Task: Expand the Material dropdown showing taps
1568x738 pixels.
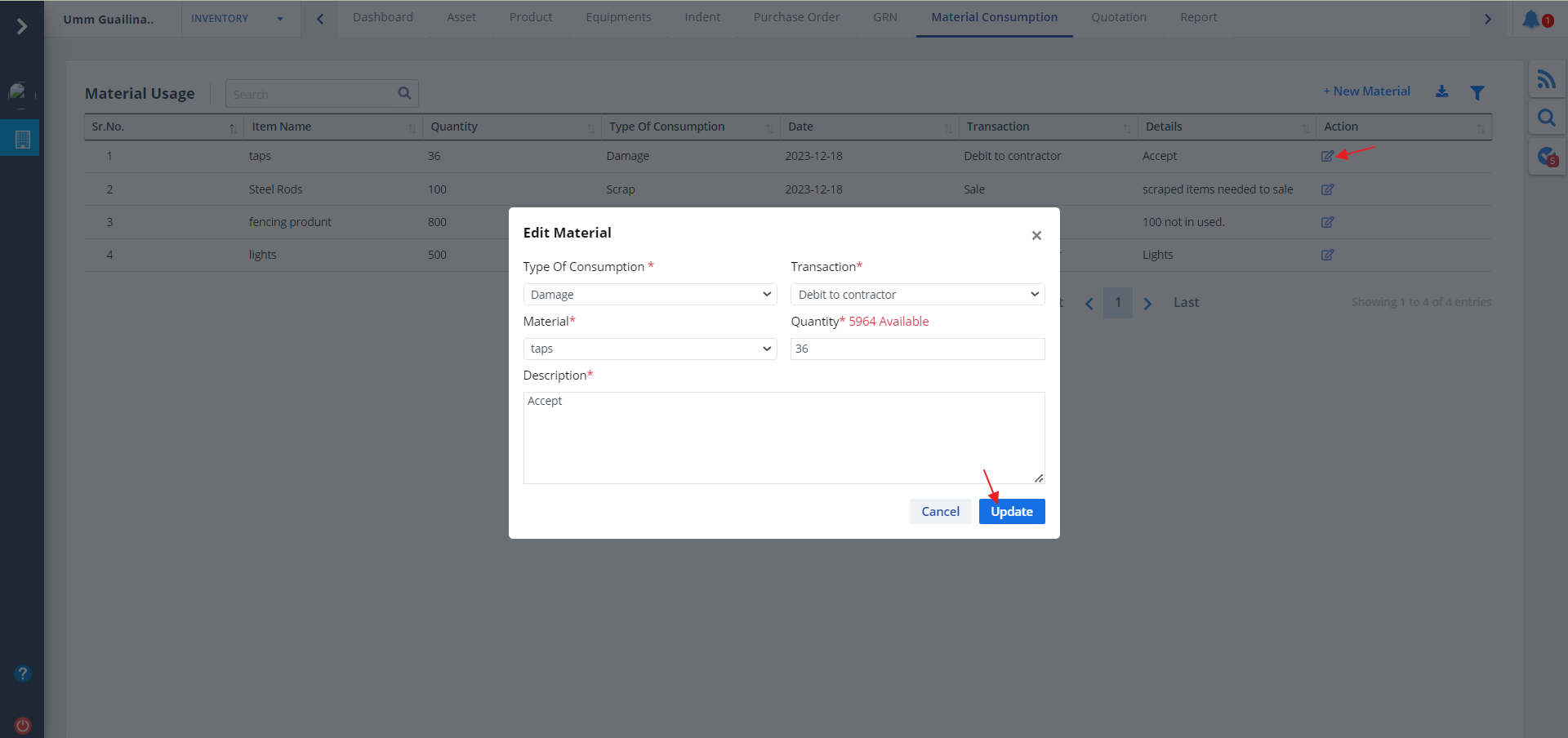Action: tap(649, 349)
